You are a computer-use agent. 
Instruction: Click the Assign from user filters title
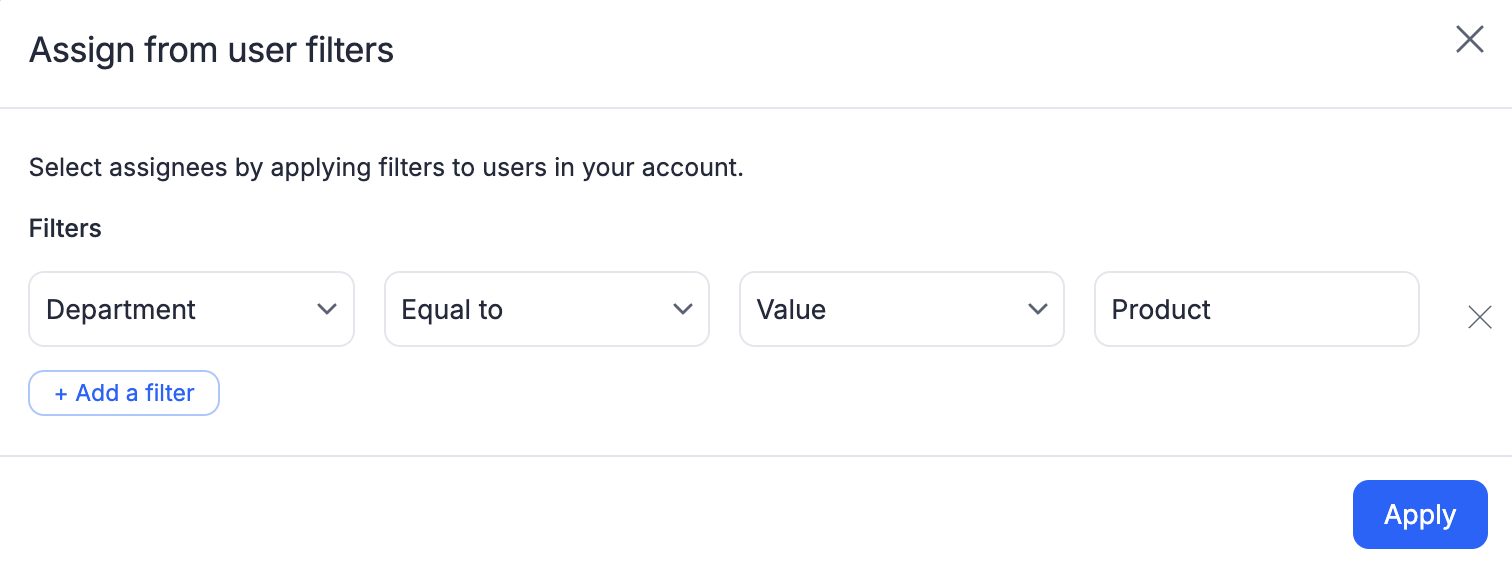pos(211,49)
